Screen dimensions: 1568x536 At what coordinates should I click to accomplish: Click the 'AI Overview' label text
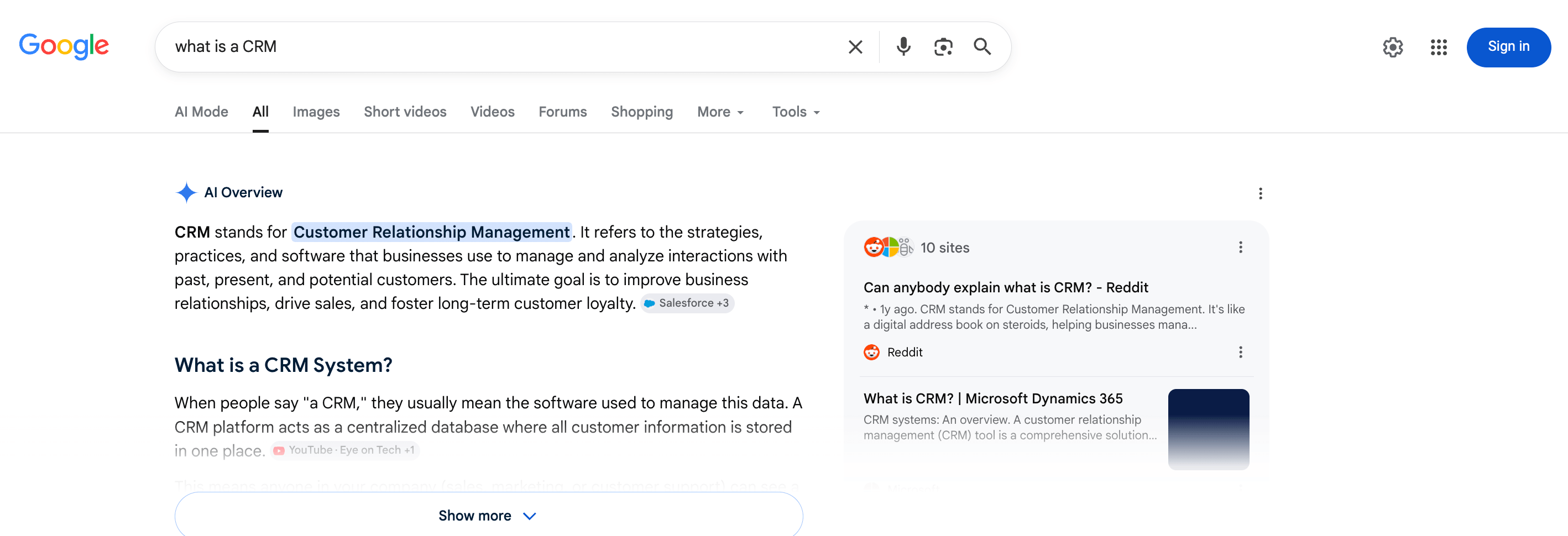243,192
